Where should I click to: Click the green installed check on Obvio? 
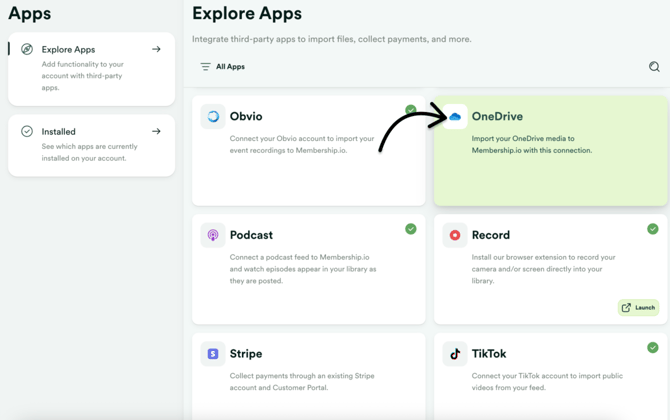click(x=411, y=110)
